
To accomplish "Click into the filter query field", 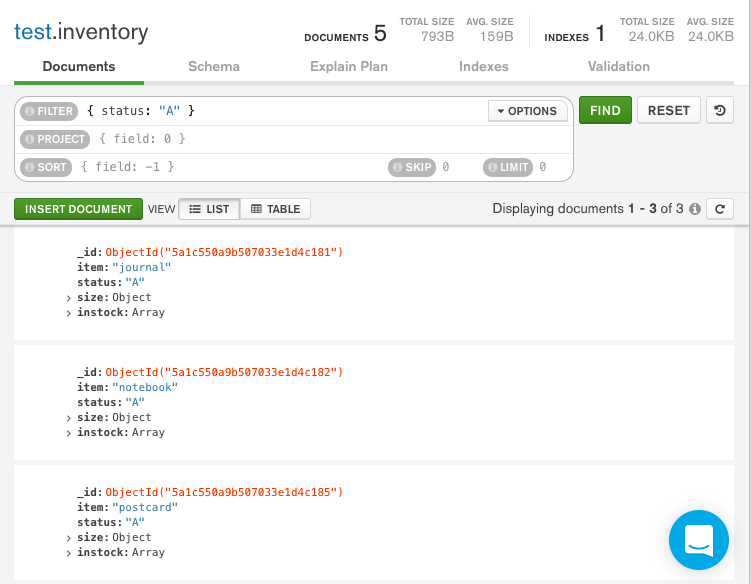I will [330, 111].
